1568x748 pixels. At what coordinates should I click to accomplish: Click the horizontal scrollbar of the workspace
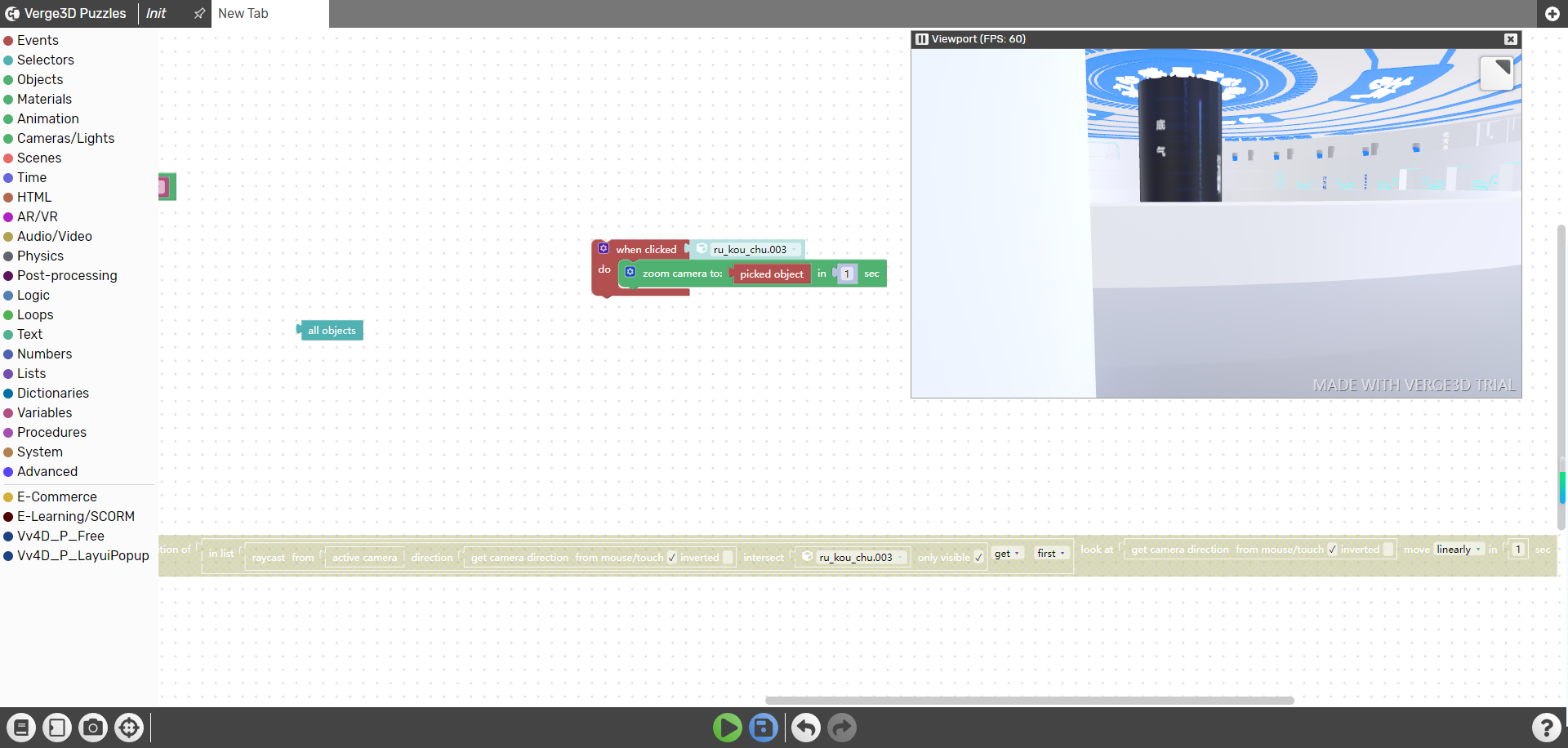tap(1029, 700)
